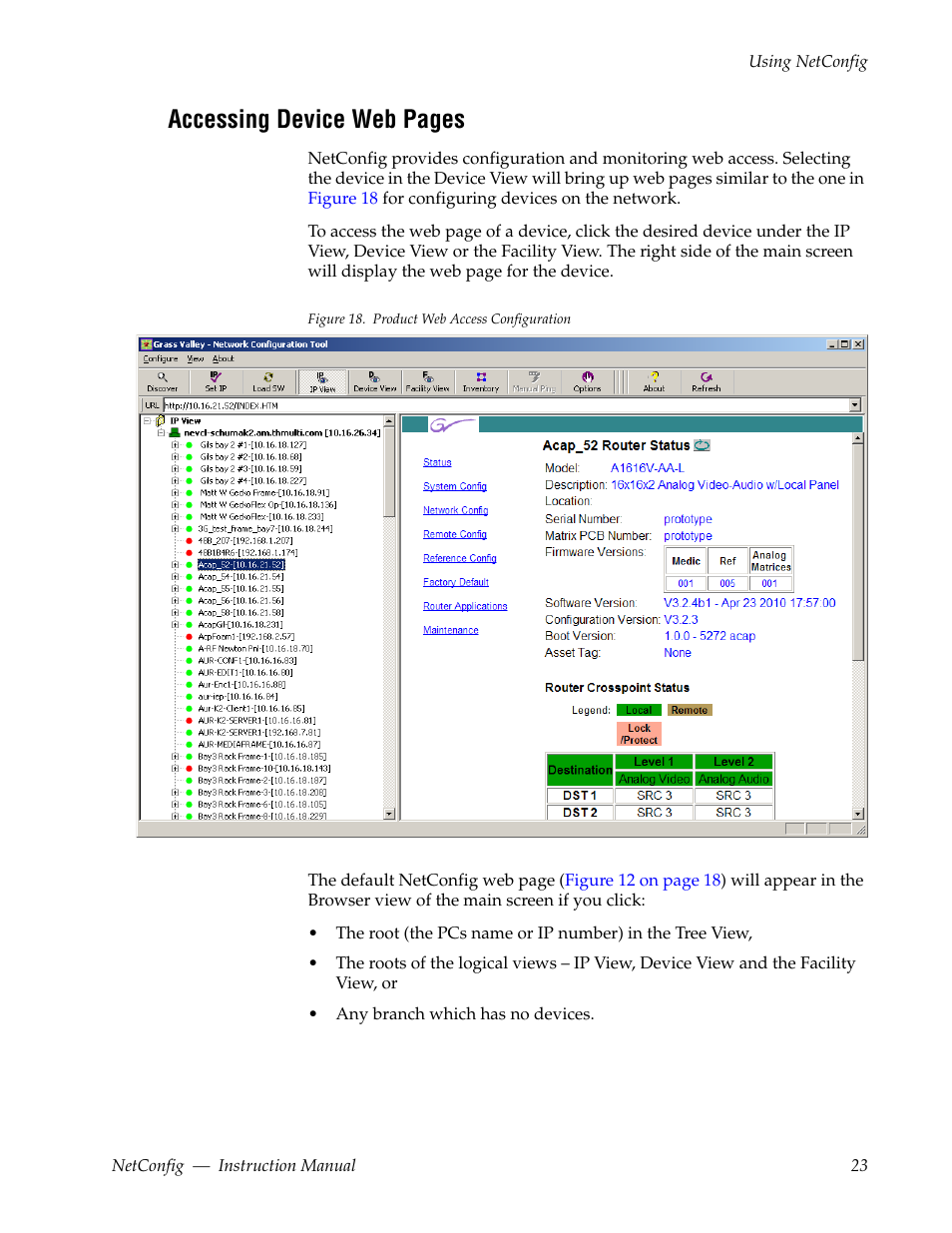Screen dimensions: 952x1233
Task: Switch to Device View in toolbar
Action: (x=374, y=382)
